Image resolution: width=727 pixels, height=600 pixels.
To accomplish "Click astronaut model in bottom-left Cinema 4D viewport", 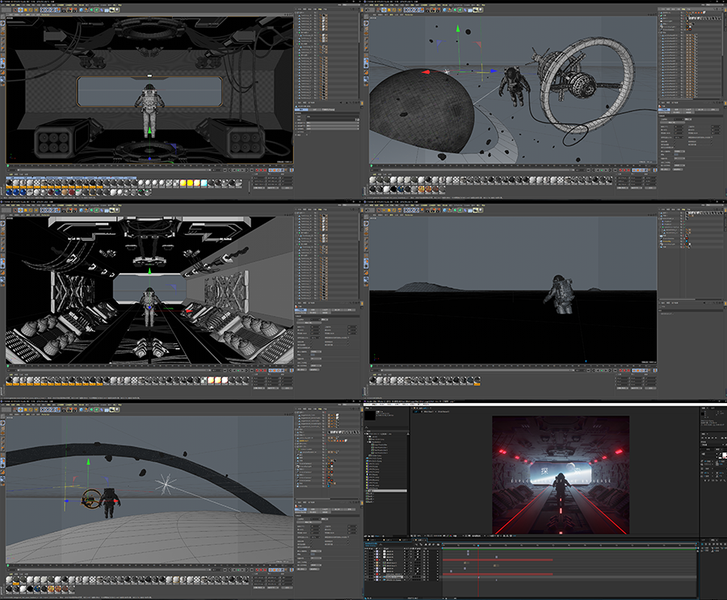I will [x=110, y=503].
